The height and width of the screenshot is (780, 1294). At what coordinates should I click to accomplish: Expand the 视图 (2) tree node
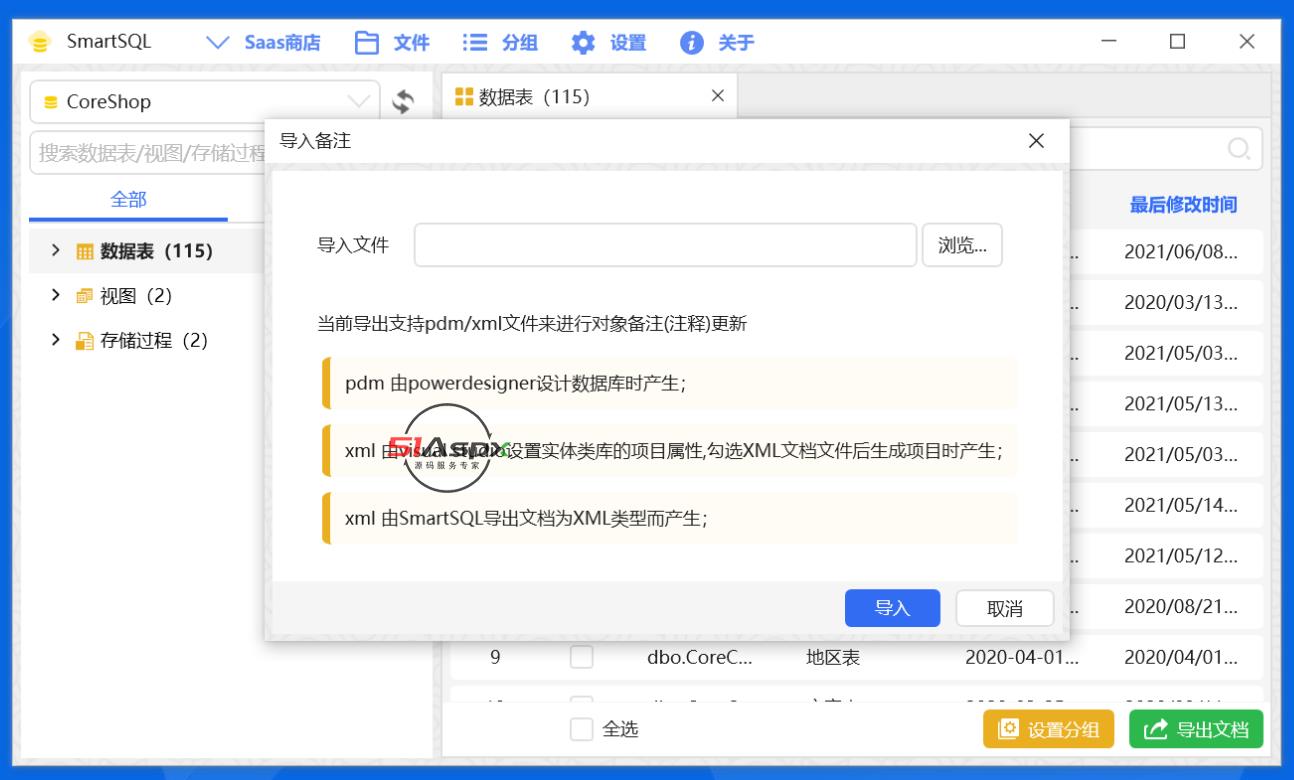pyautogui.click(x=56, y=295)
